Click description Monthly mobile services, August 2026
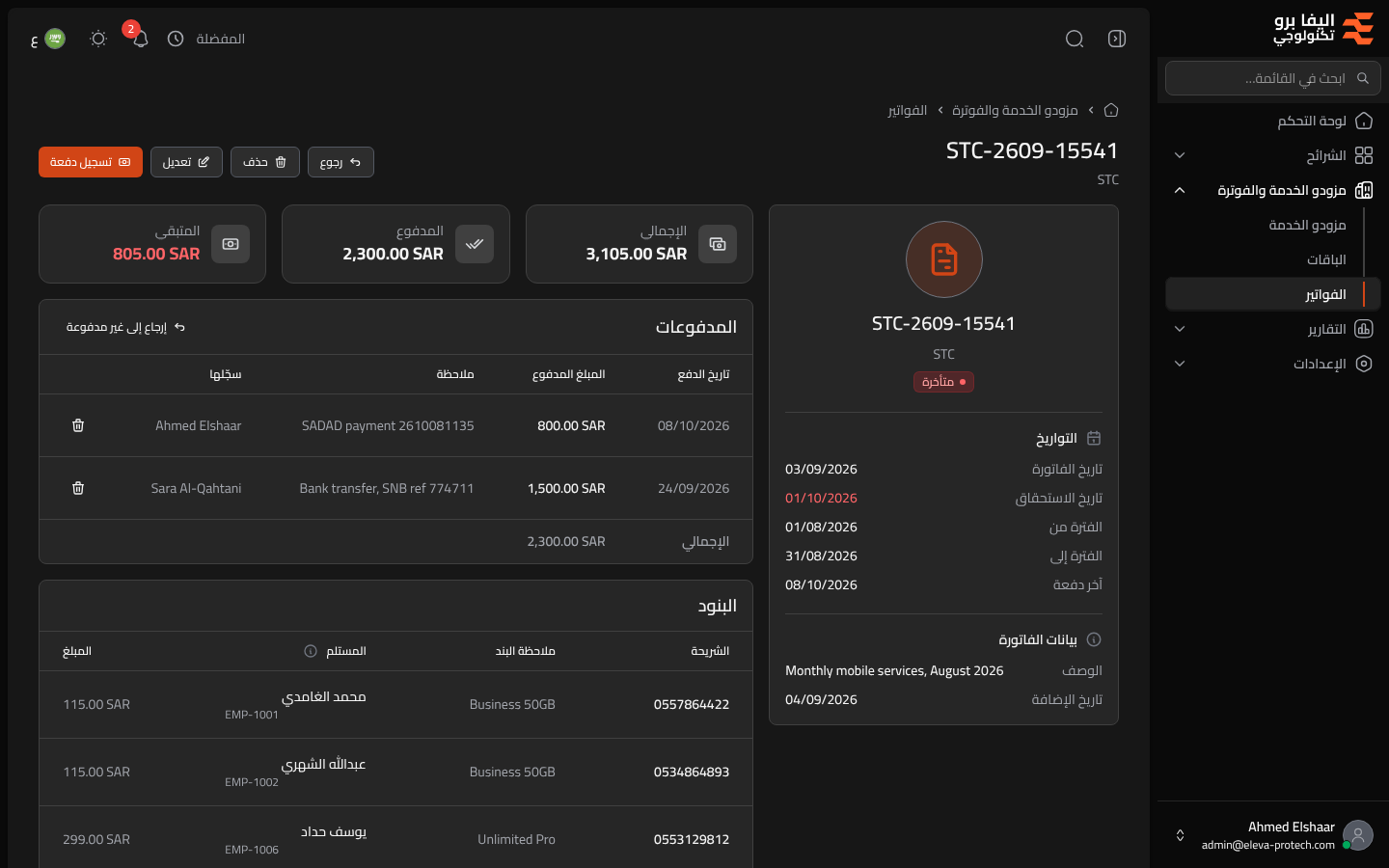 pos(894,670)
